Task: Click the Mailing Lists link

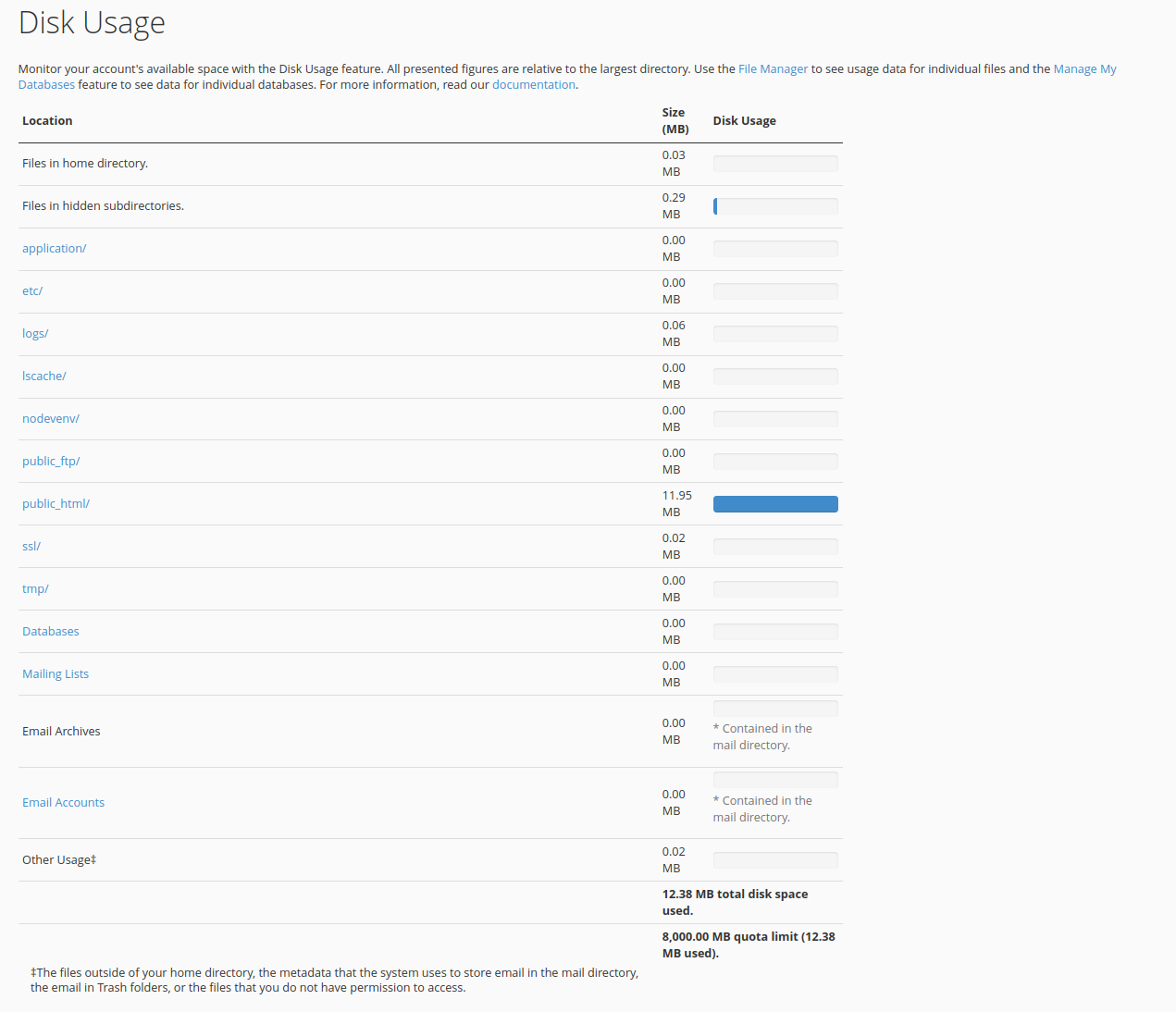Action: click(x=56, y=674)
